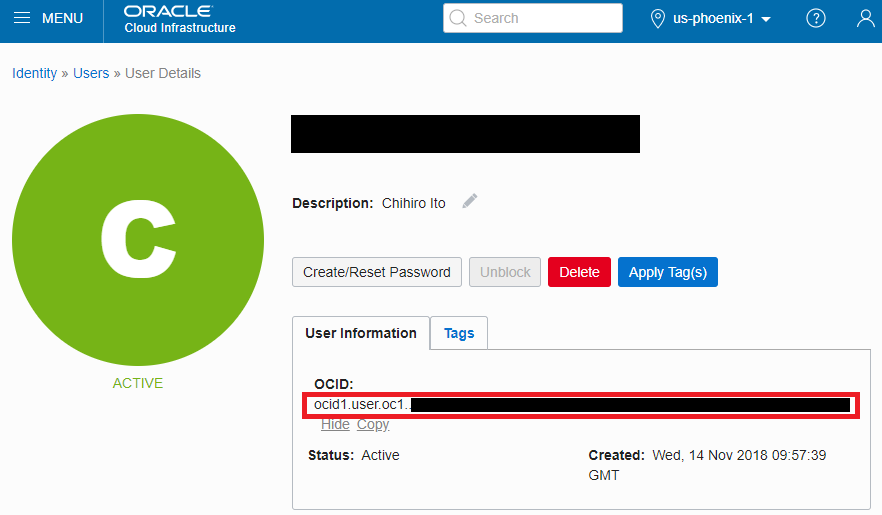Click the ACTIVE status label under avatar
The height and width of the screenshot is (515, 882).
tap(138, 383)
